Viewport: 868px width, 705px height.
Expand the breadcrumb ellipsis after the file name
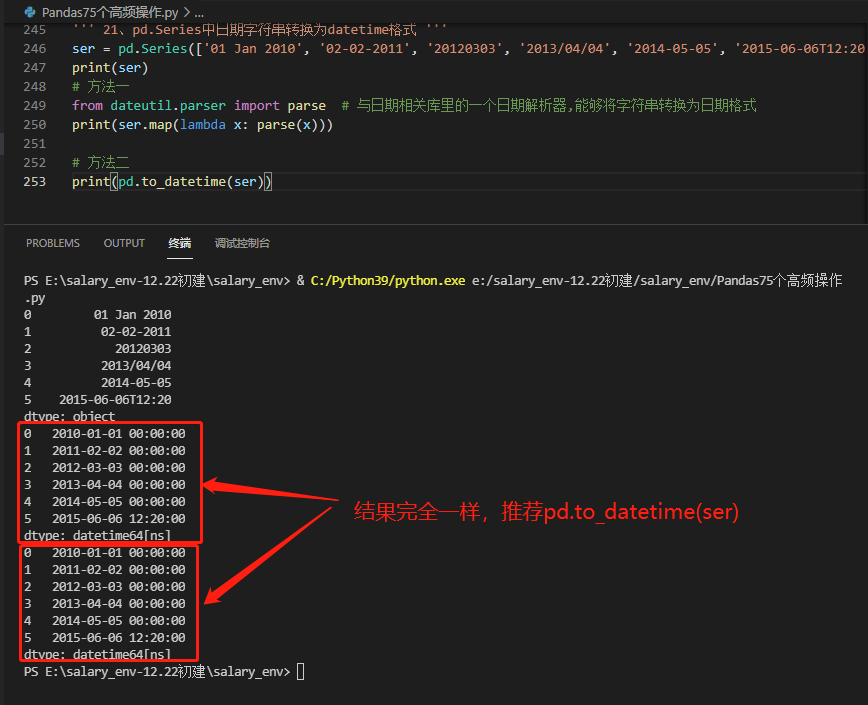click(x=199, y=12)
